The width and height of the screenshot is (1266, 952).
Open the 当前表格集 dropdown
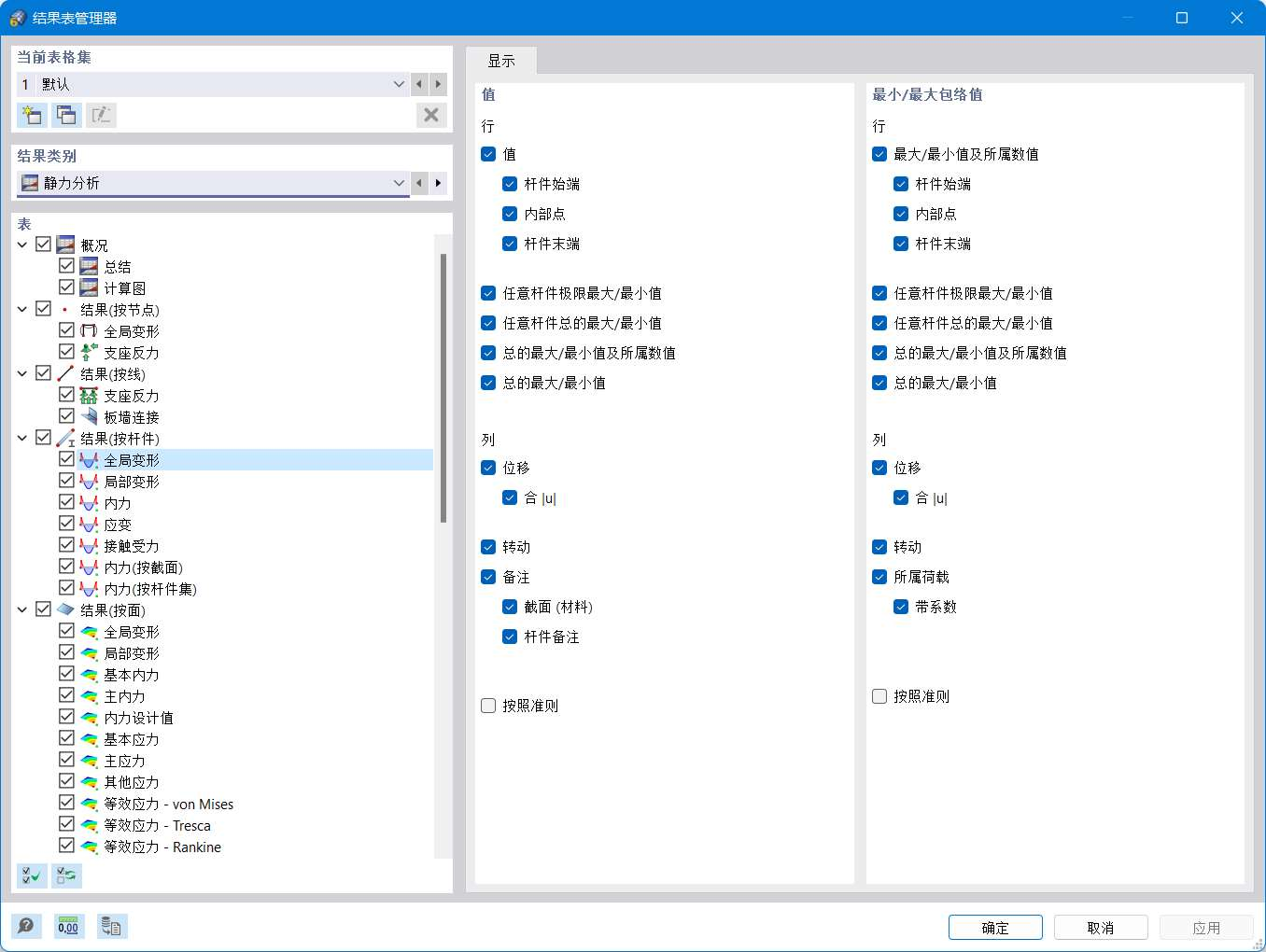click(399, 84)
